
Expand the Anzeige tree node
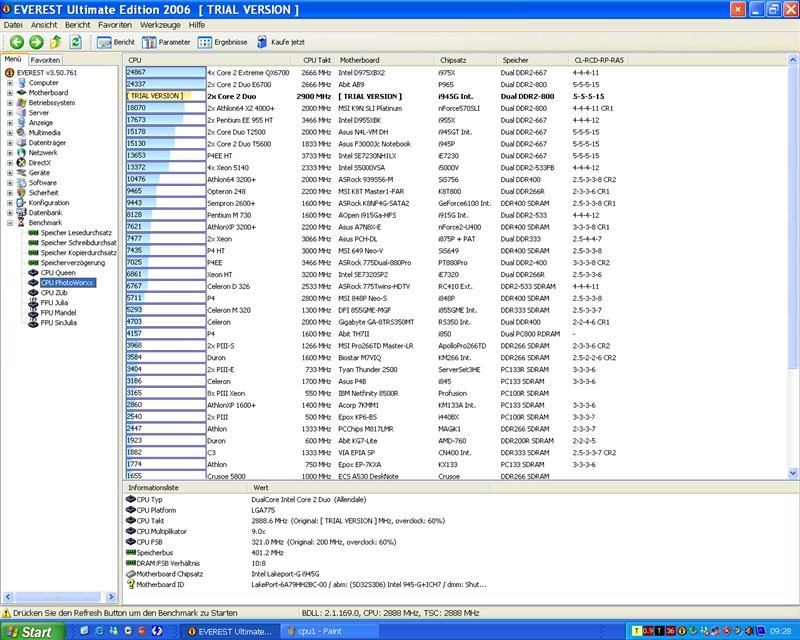pos(10,122)
